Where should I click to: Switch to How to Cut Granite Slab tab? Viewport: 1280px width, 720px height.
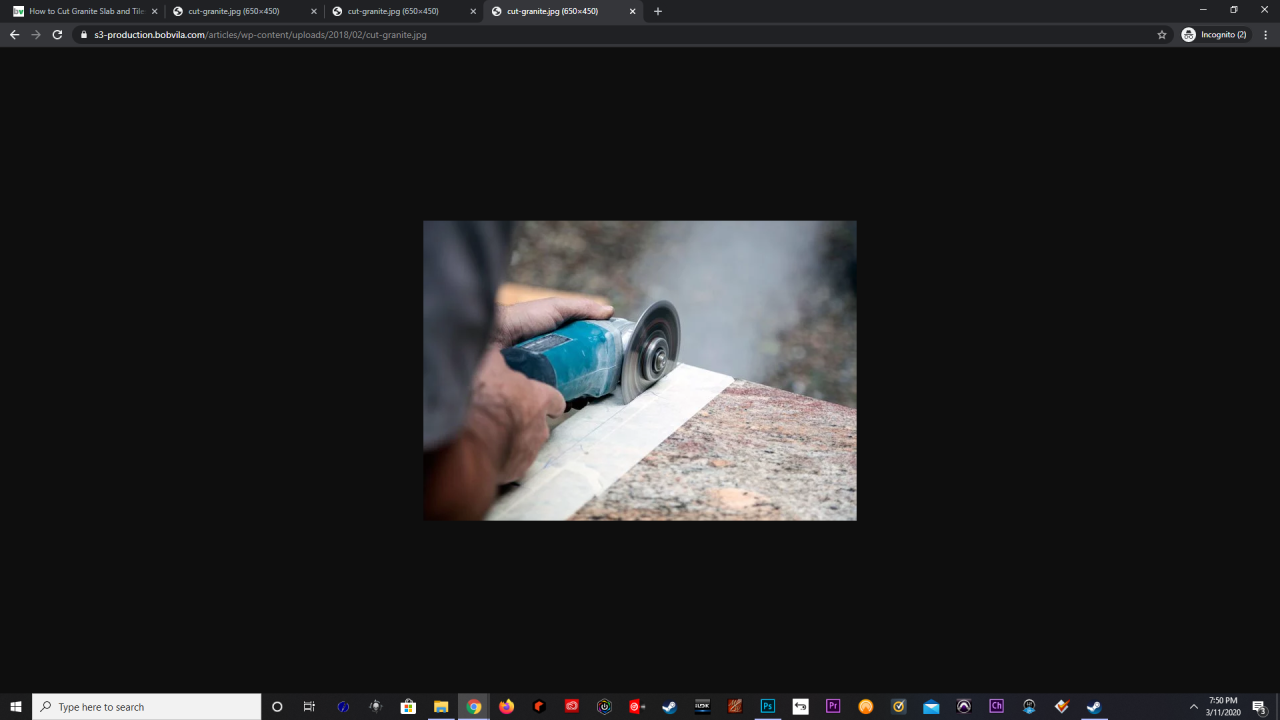pyautogui.click(x=85, y=11)
